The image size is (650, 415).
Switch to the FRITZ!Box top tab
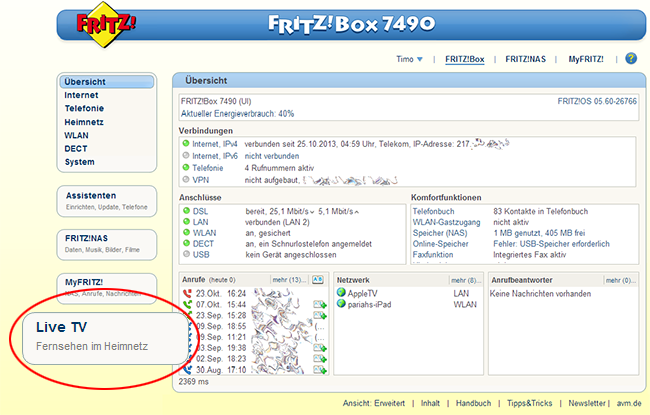coord(465,59)
